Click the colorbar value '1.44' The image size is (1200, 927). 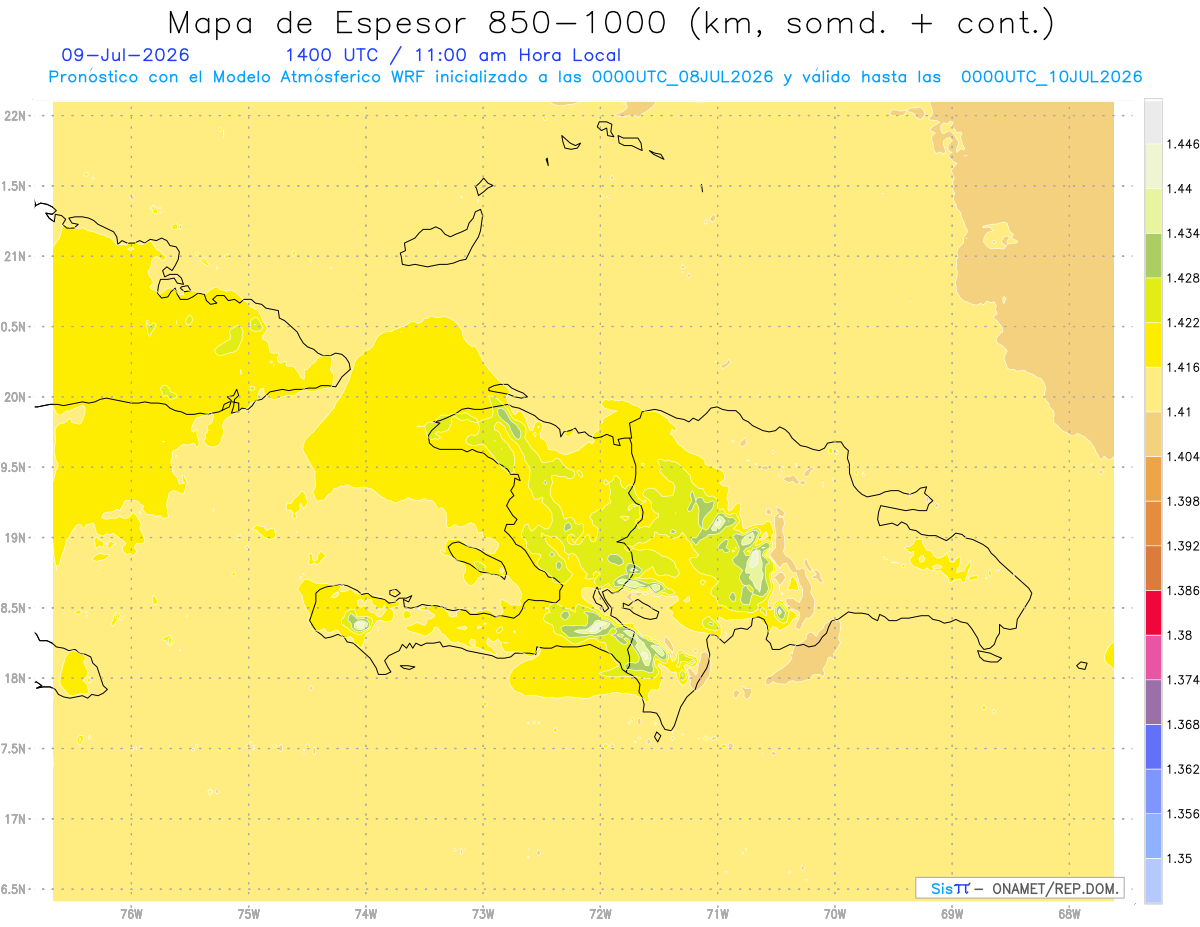click(x=1180, y=189)
